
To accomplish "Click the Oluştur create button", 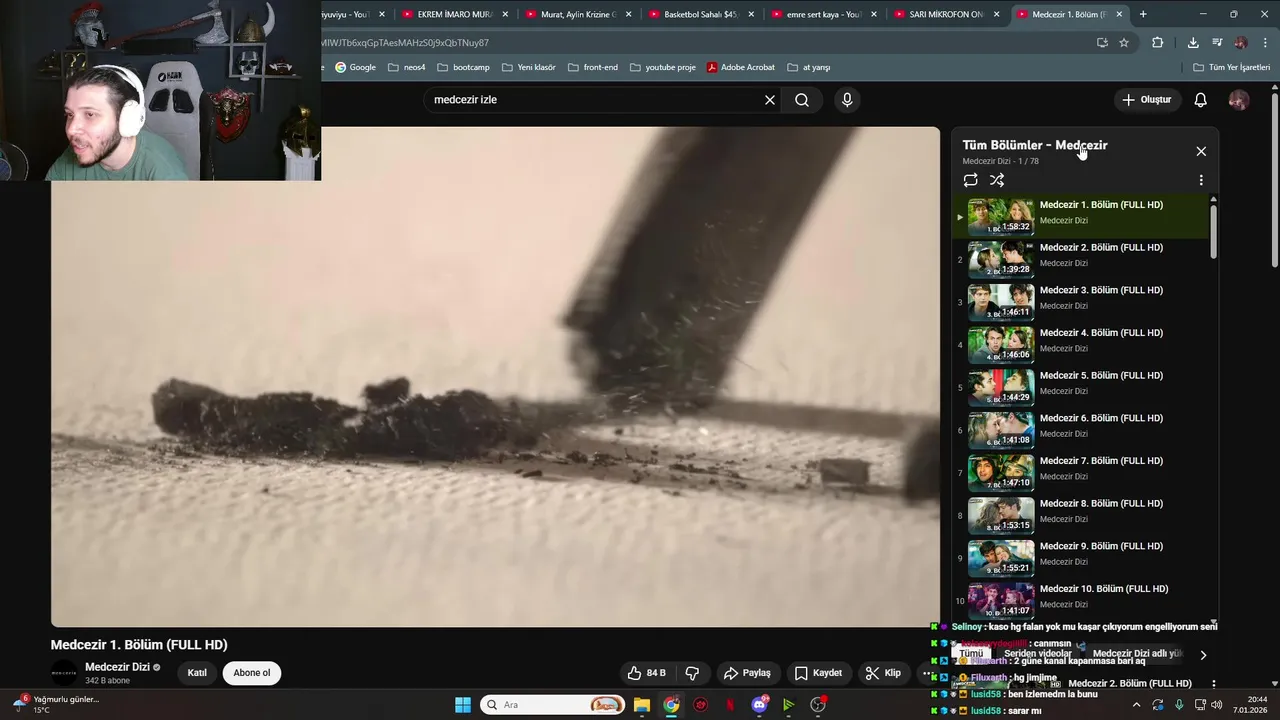I will pyautogui.click(x=1146, y=100).
